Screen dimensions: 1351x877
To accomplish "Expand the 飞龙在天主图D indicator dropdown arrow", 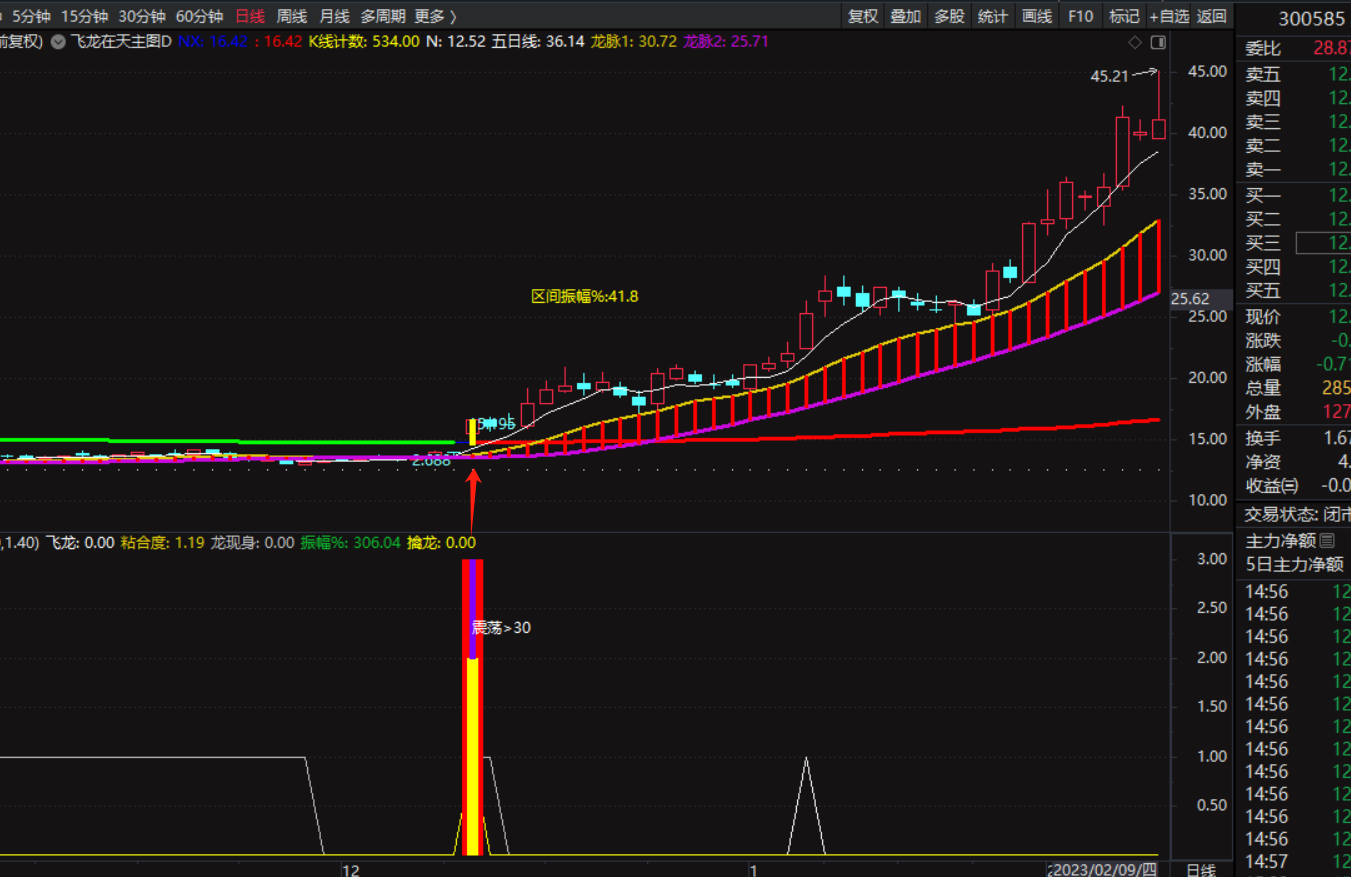I will (57, 42).
